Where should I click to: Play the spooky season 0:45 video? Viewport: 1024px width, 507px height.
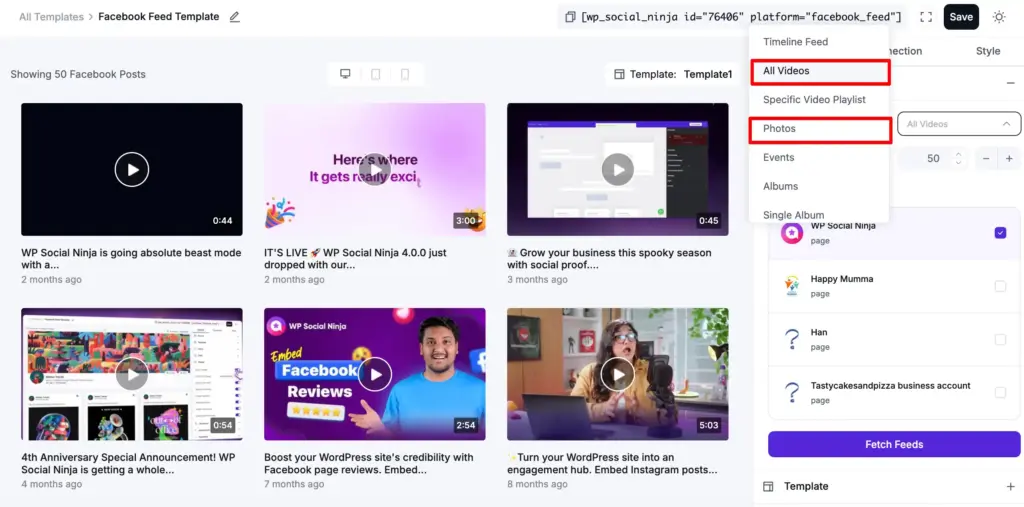tap(618, 169)
